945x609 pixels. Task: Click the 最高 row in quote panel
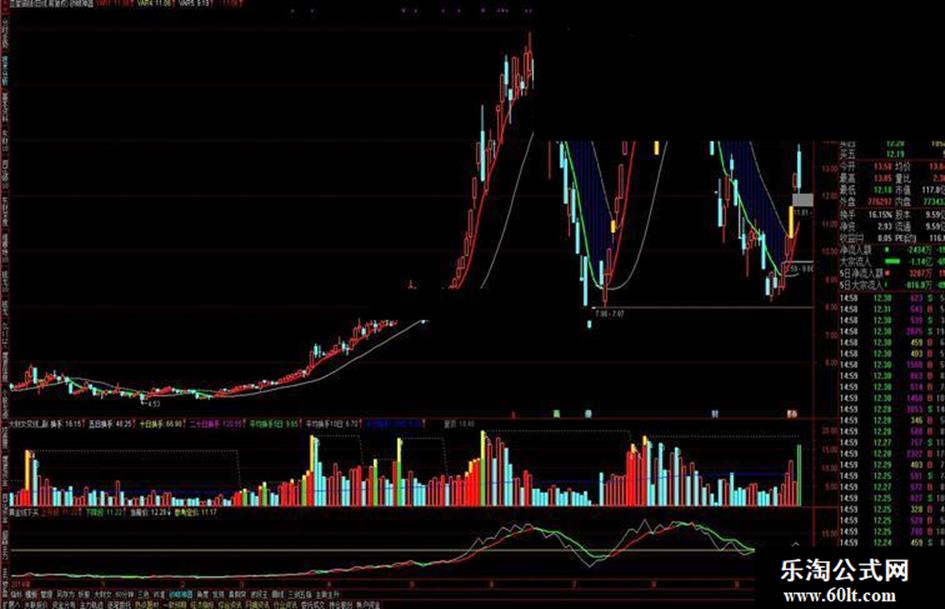click(x=867, y=178)
